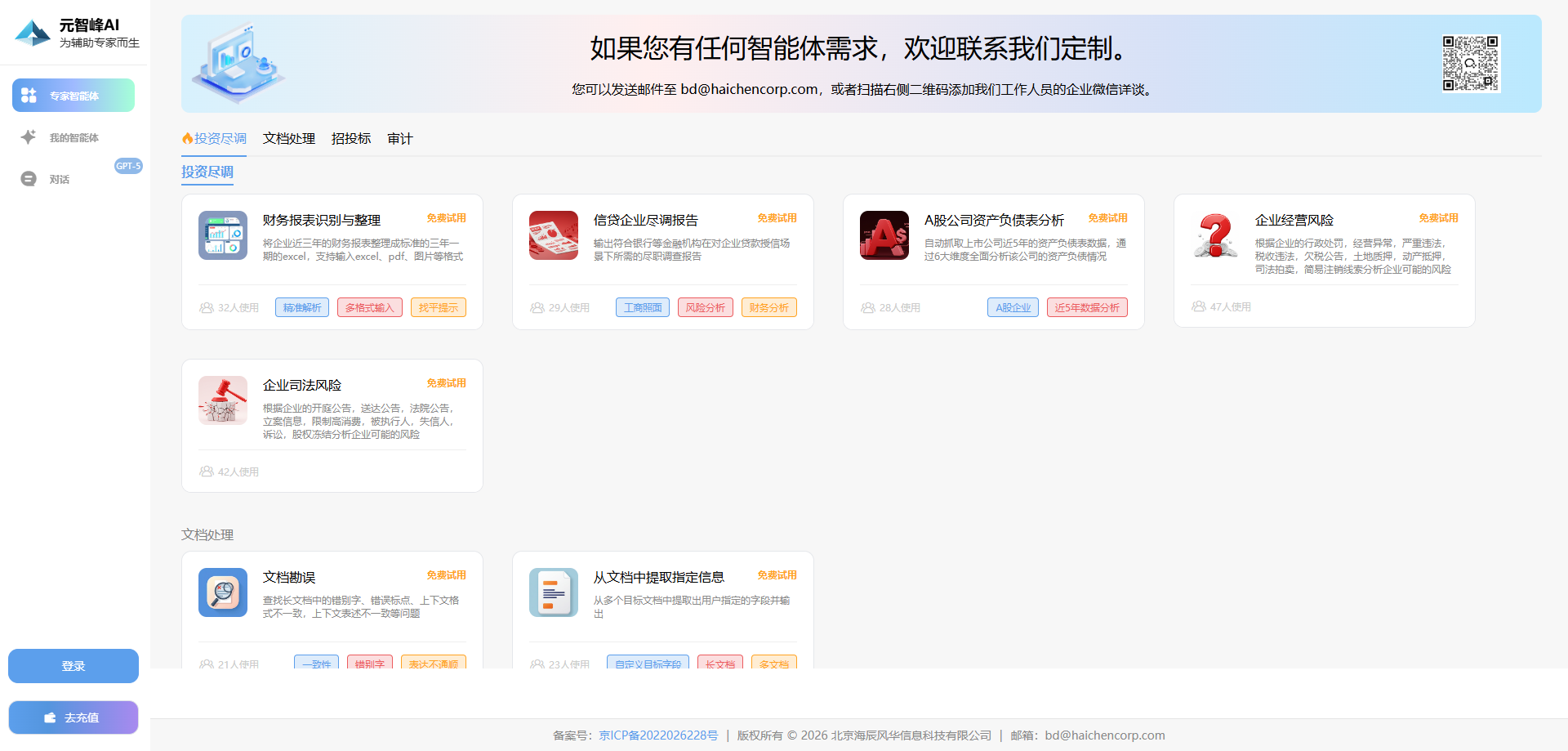Click the 登录 button
Screen dimensions: 1568x751
coord(73,666)
